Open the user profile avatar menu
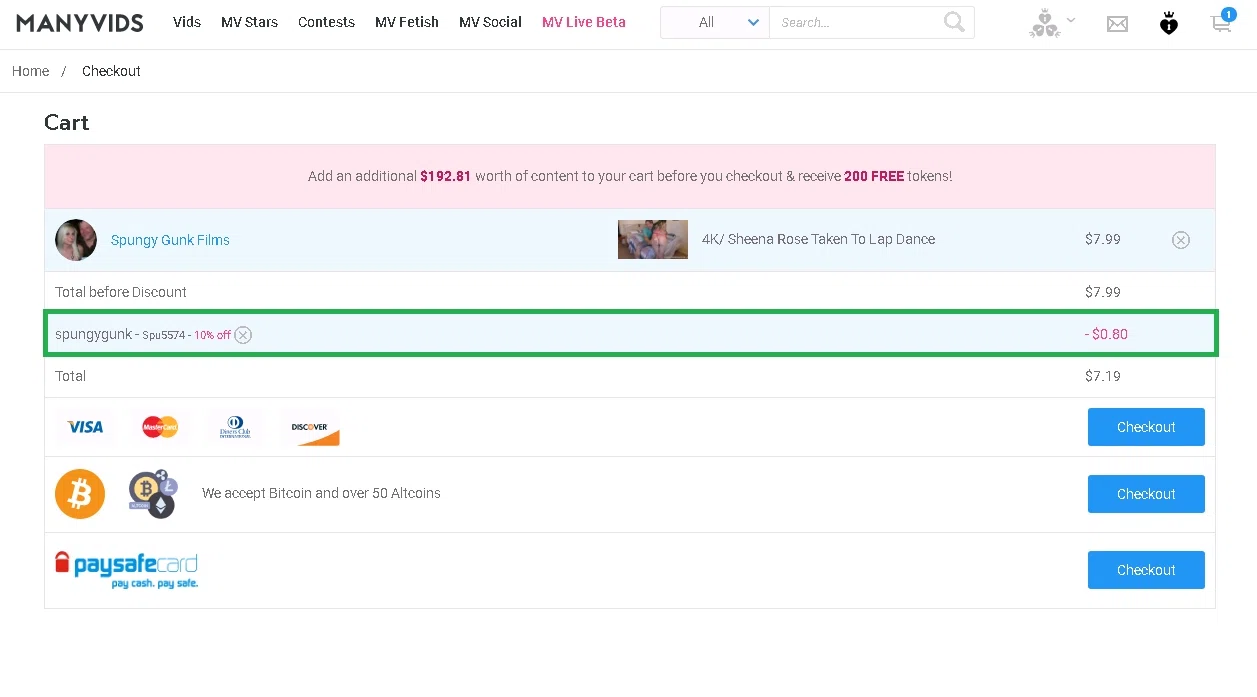The width and height of the screenshot is (1257, 697). pos(1052,23)
